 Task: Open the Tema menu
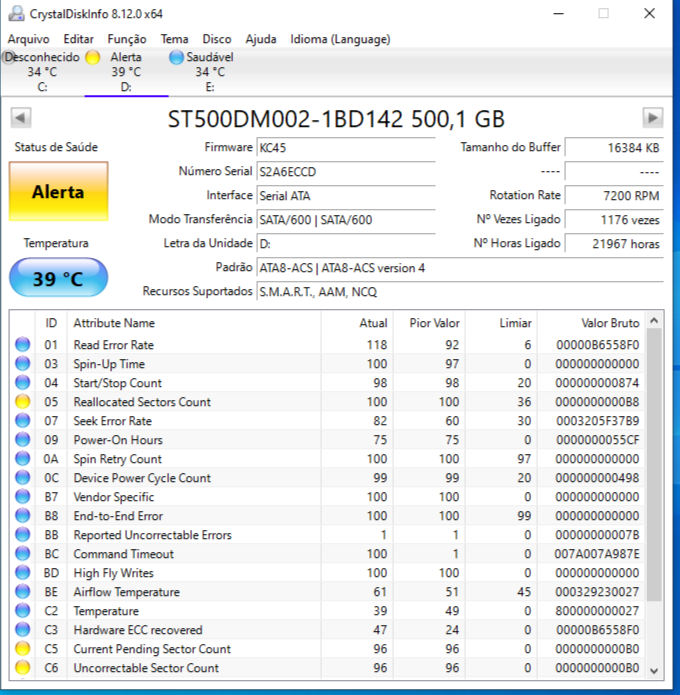[174, 39]
